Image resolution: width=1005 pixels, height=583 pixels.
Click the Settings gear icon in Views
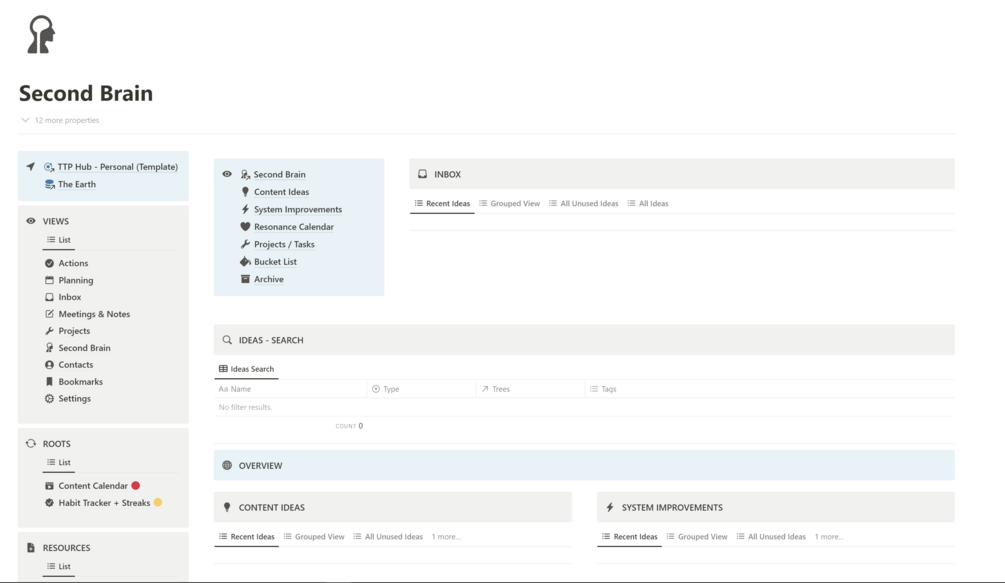[x=49, y=398]
